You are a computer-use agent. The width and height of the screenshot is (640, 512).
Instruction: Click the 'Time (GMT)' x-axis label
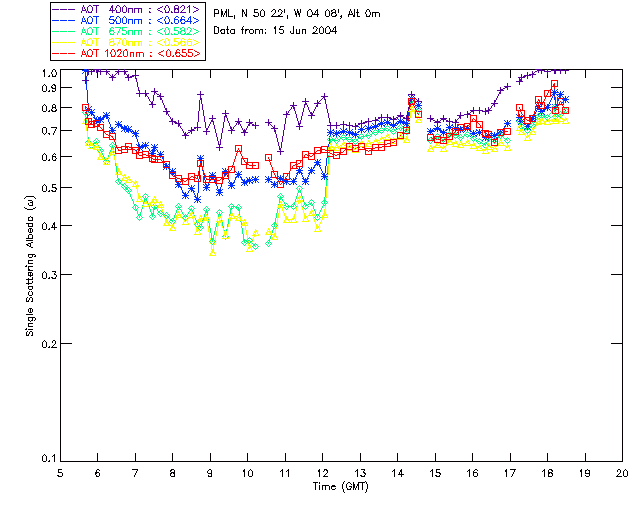[340, 486]
